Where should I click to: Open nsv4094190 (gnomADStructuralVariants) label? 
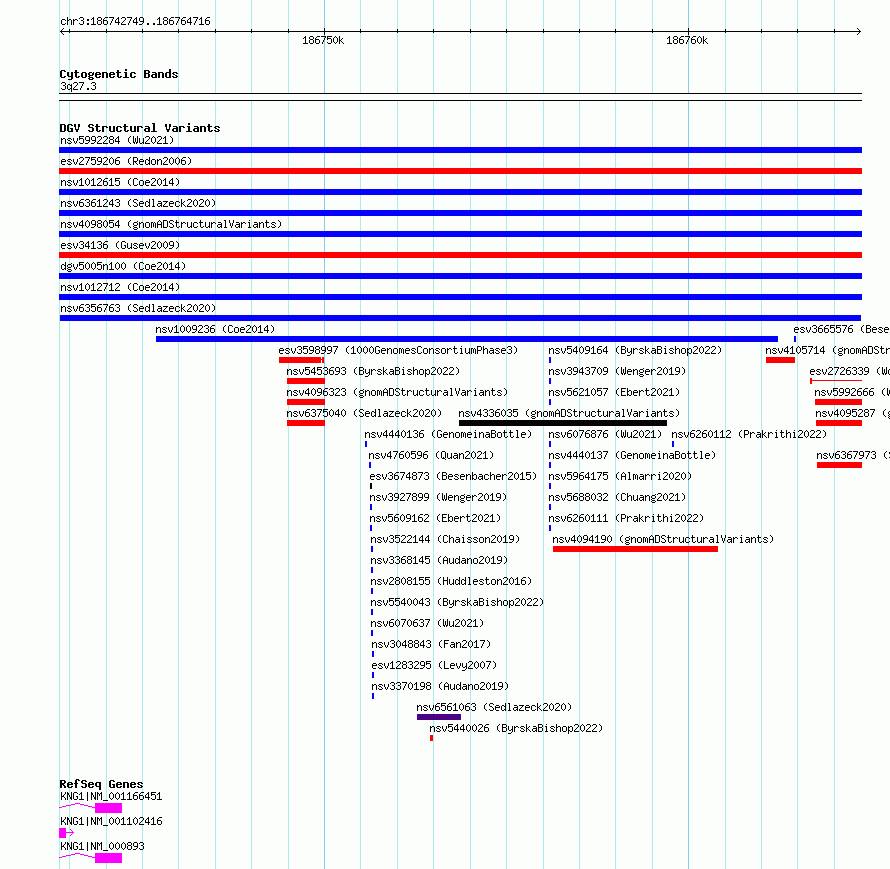coord(663,539)
